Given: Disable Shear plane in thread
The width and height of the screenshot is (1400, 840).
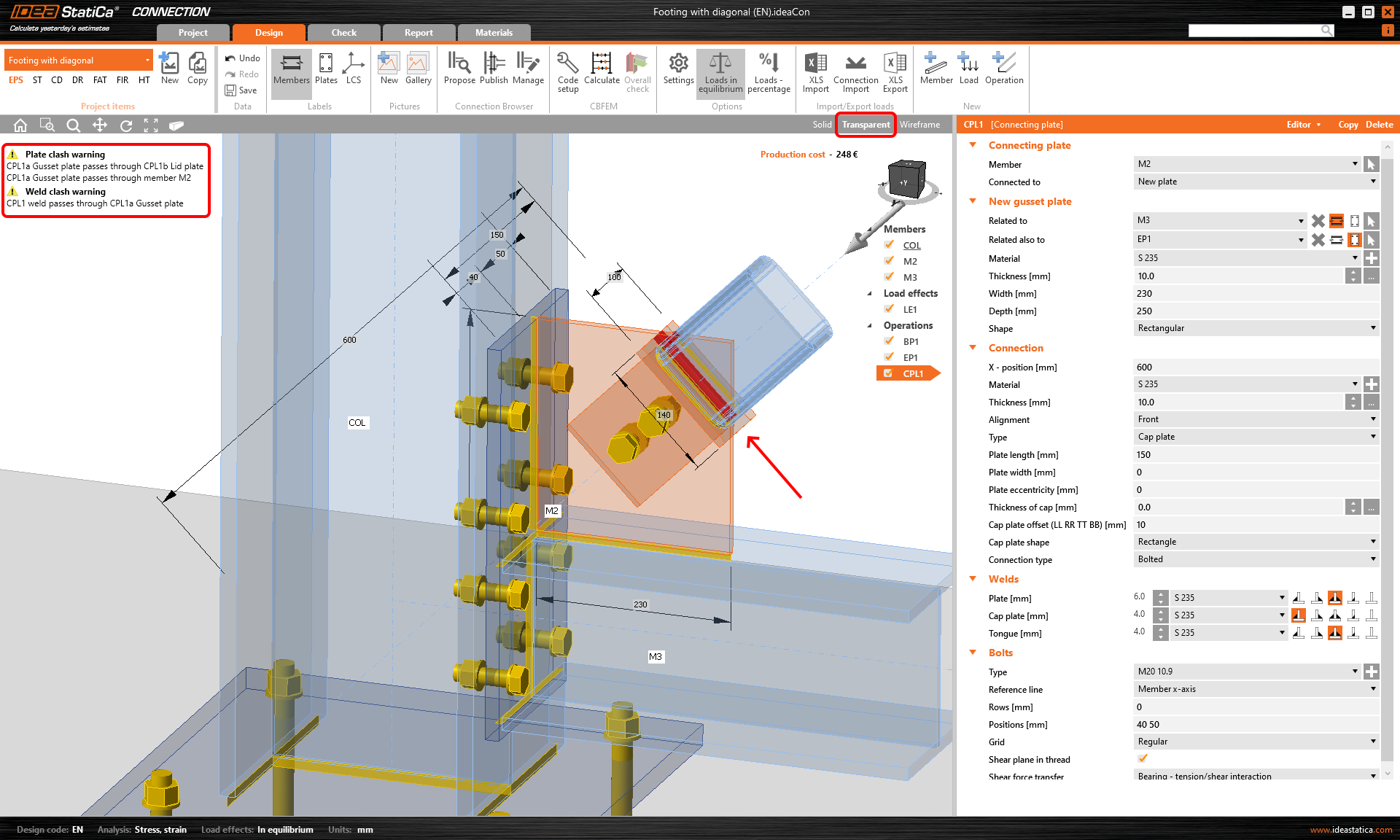Looking at the screenshot, I should [1142, 758].
